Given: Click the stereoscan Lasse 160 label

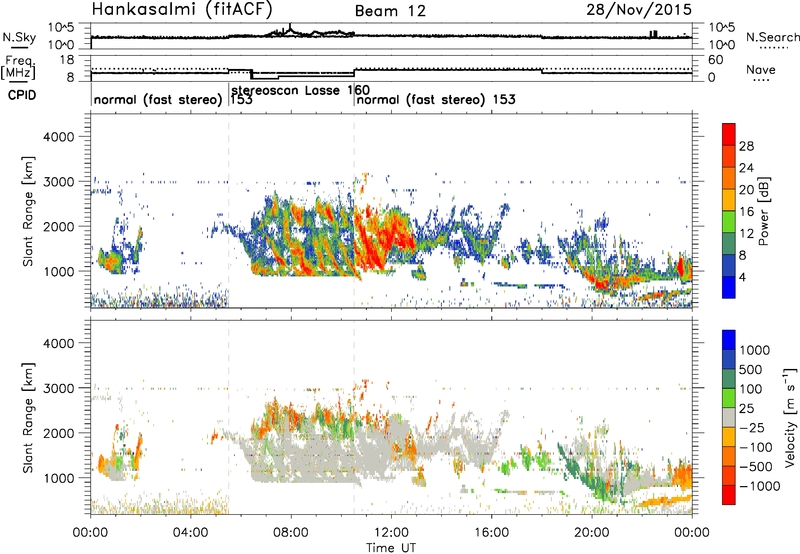Looking at the screenshot, I should pyautogui.click(x=300, y=90).
